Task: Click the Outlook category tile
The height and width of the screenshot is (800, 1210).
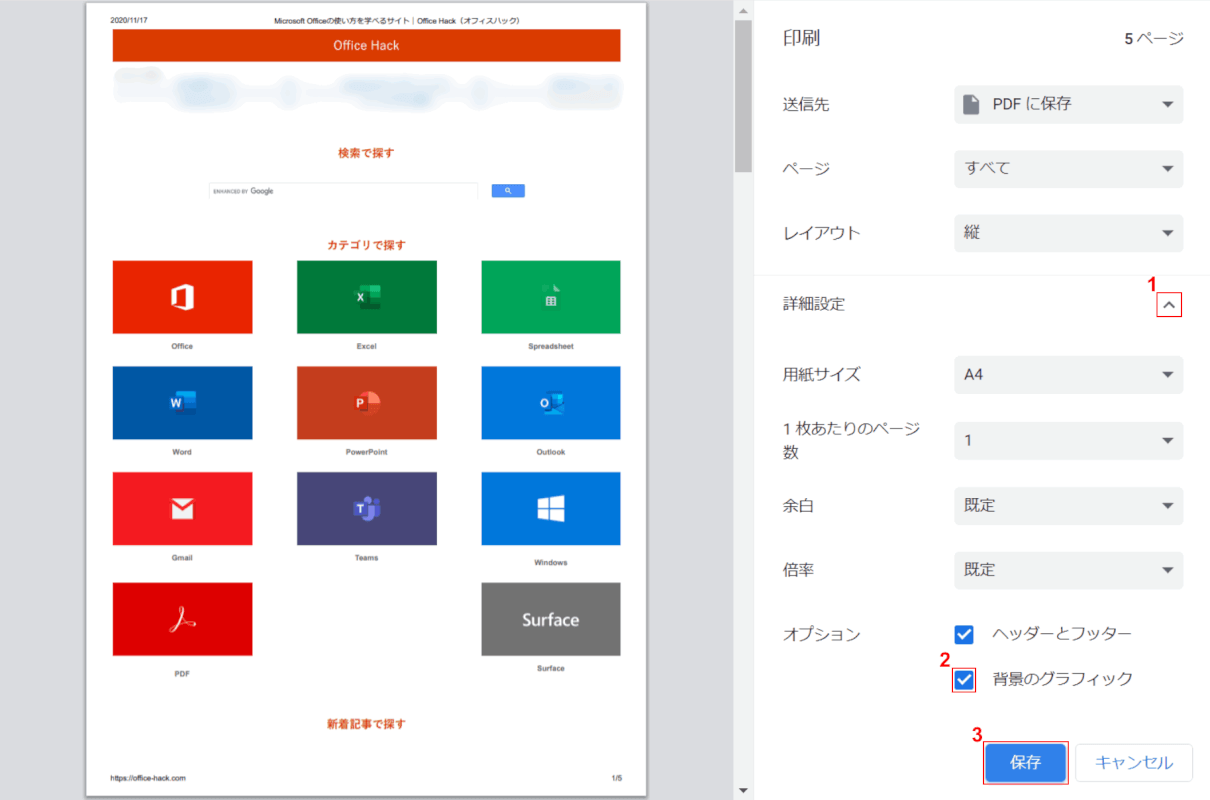Action: point(551,403)
